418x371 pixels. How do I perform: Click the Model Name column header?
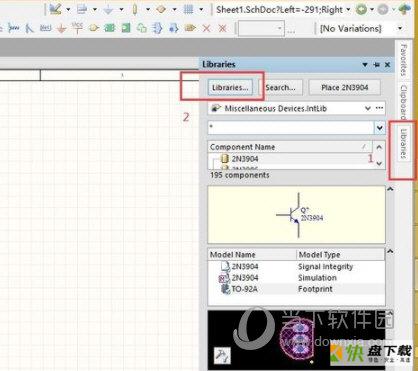(252, 255)
